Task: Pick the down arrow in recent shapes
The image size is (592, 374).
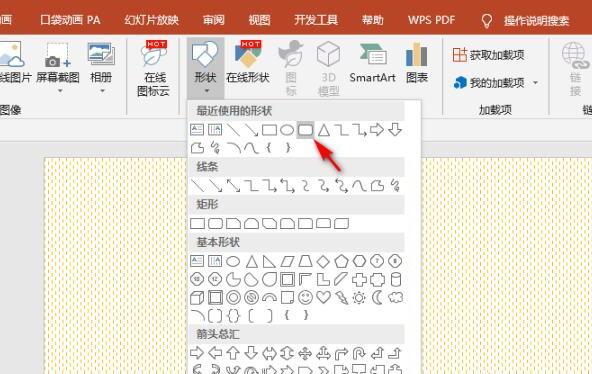Action: pyautogui.click(x=395, y=130)
